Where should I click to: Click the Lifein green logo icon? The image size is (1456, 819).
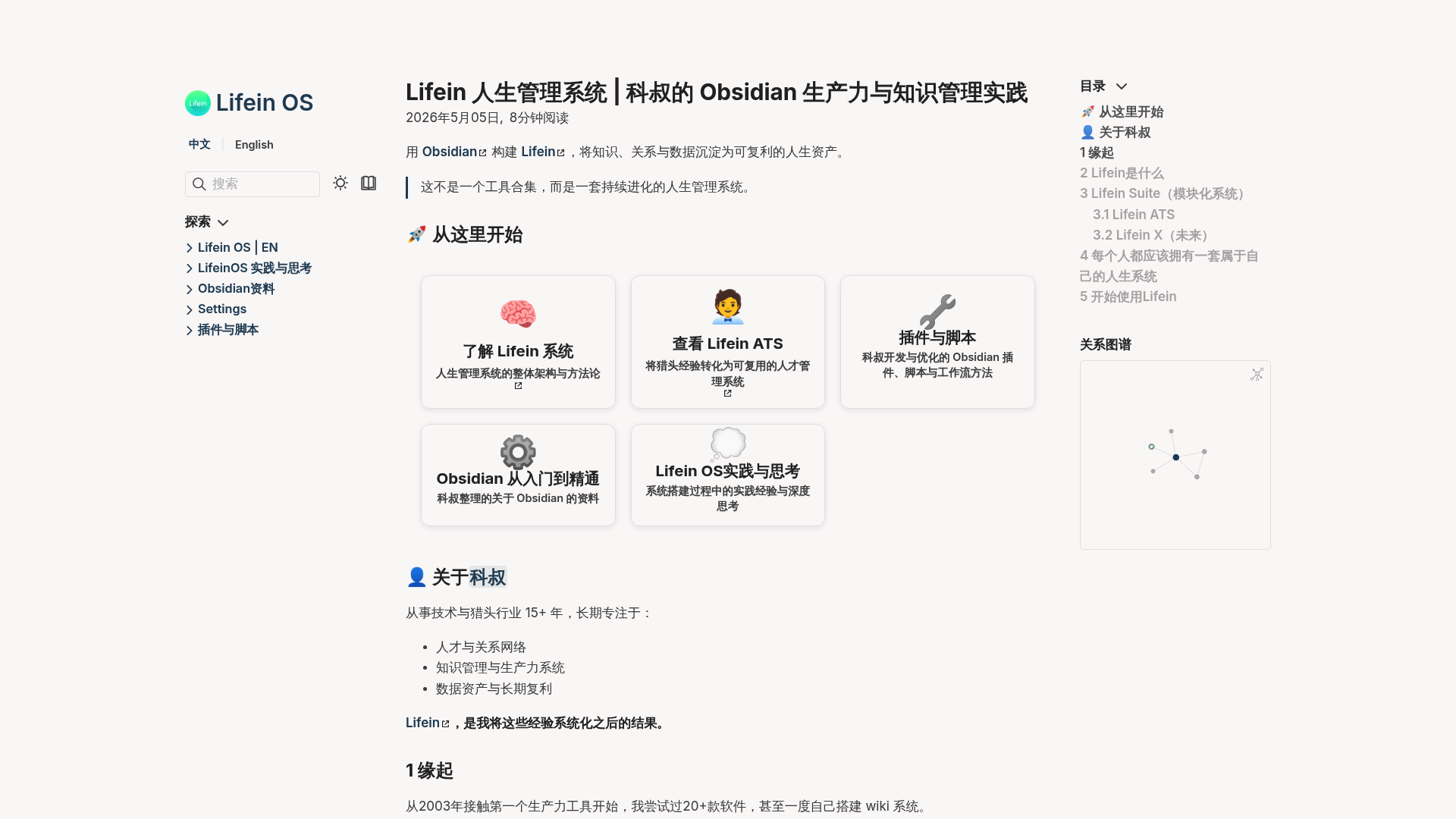198,103
